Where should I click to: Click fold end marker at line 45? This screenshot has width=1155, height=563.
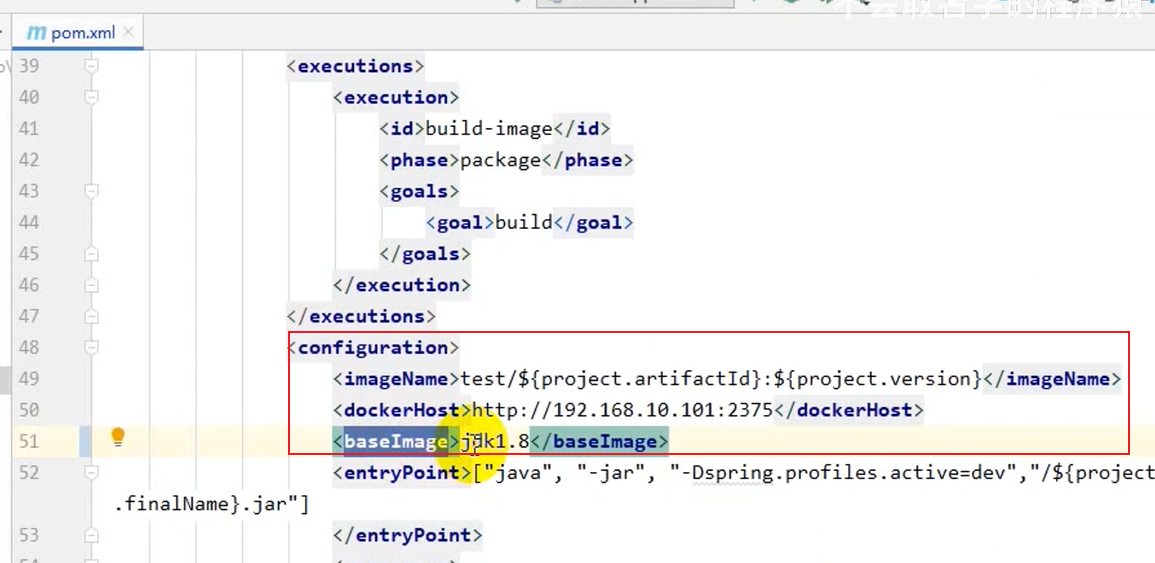point(91,254)
